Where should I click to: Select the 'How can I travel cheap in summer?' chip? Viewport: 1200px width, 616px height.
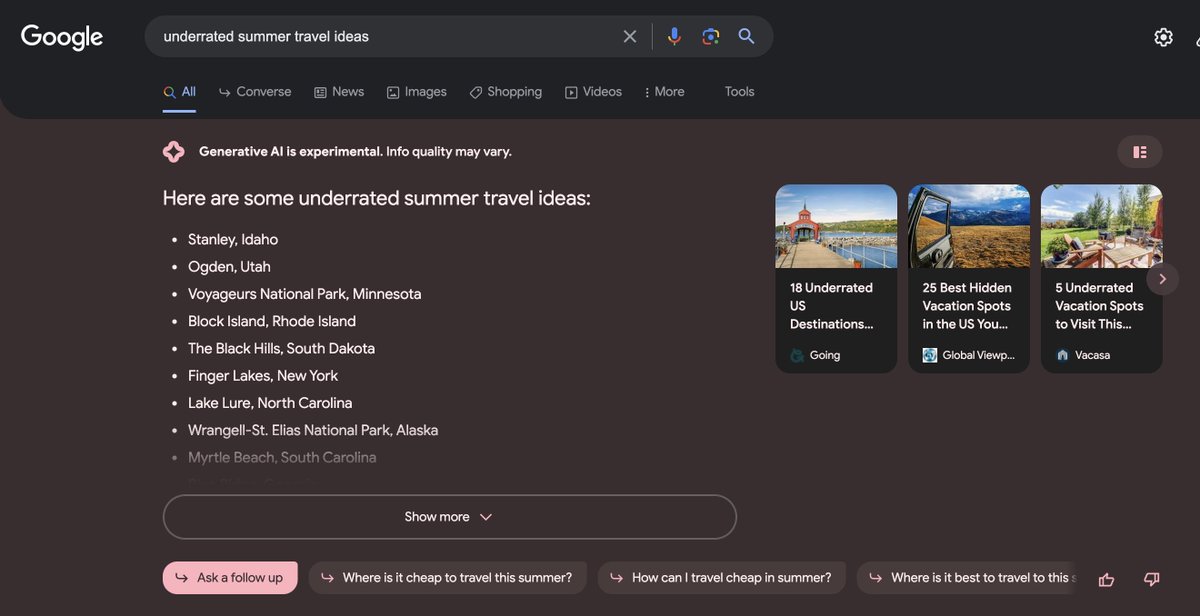pos(721,577)
